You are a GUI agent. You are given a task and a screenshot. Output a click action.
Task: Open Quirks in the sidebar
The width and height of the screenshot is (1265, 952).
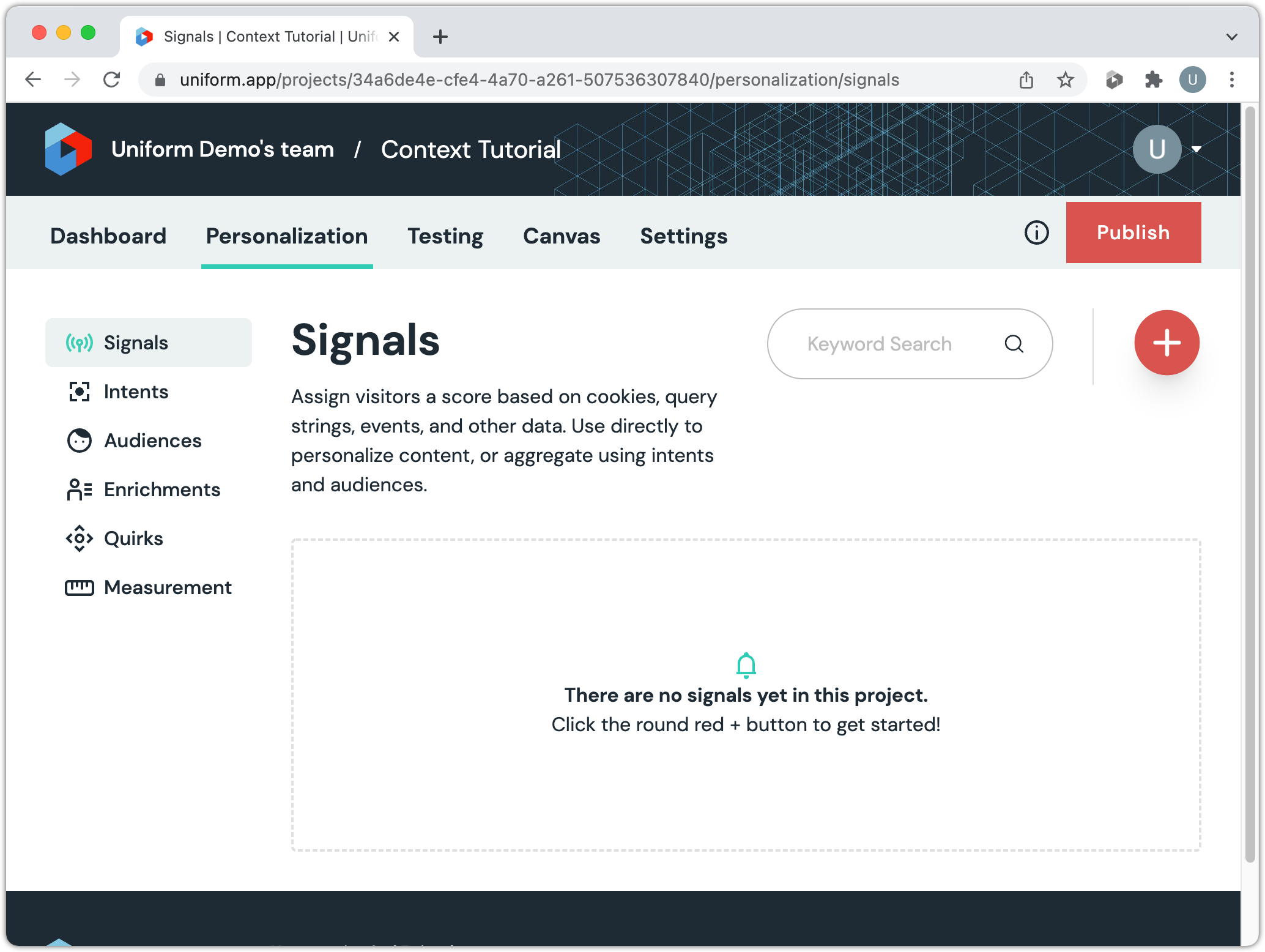pyautogui.click(x=133, y=538)
